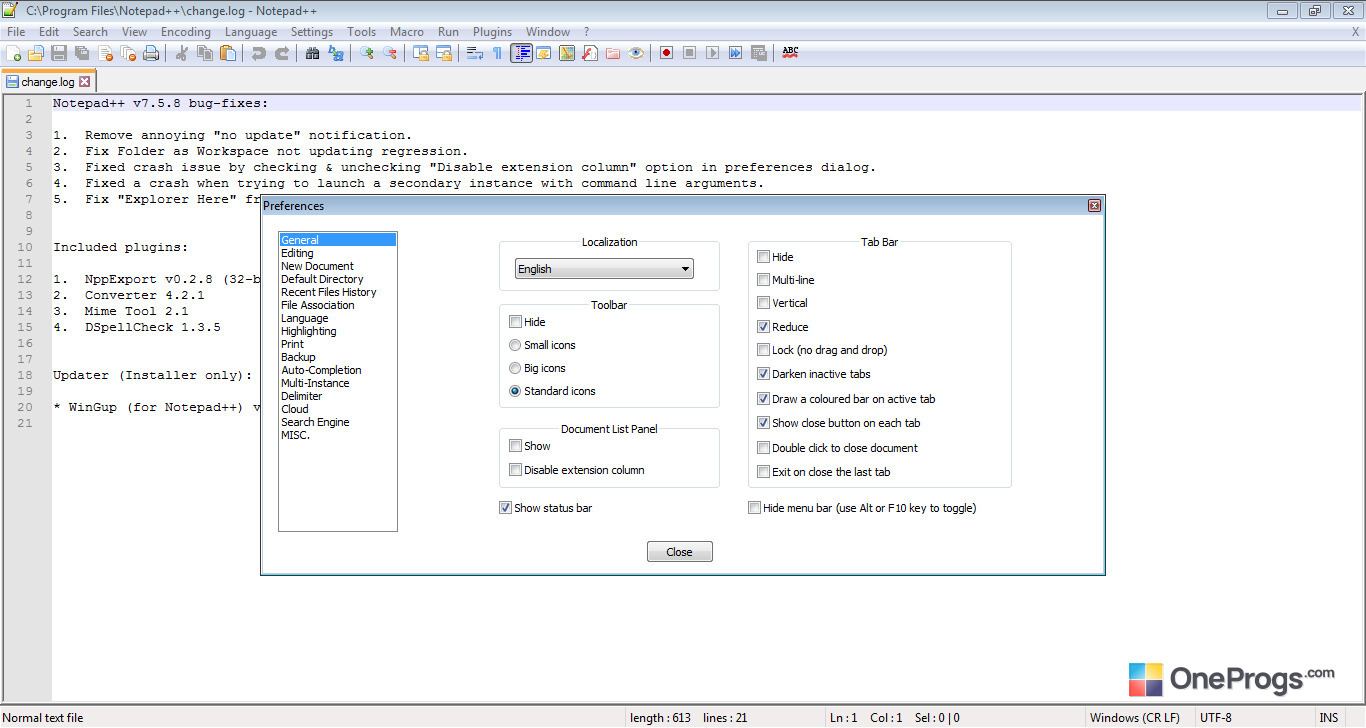Open the Settings menu
This screenshot has width=1366, height=728.
[312, 32]
